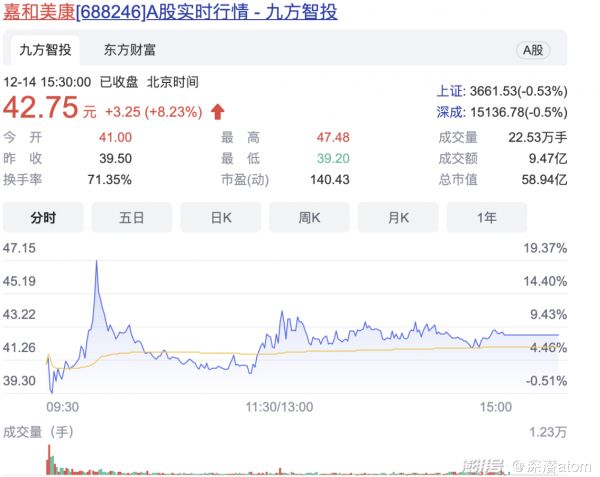Select the 1年 chart tab
Screen dimensions: 600x477
[x=487, y=218]
